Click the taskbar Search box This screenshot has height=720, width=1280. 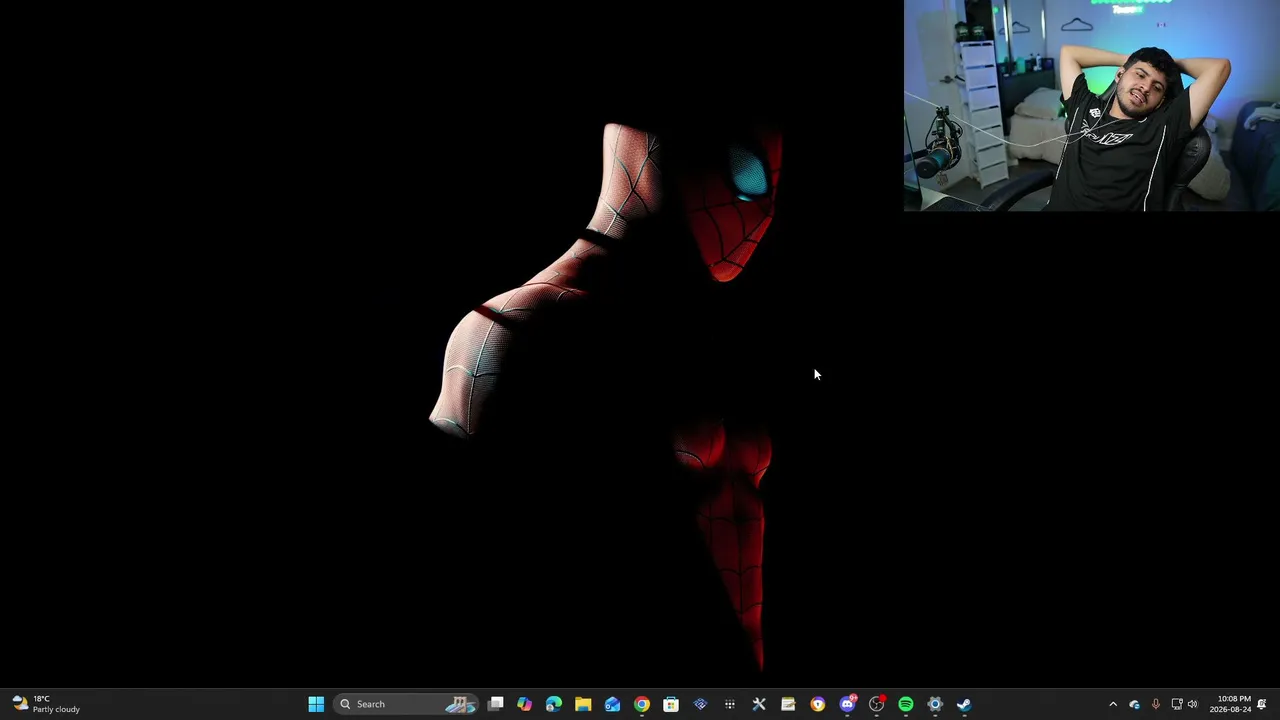405,704
